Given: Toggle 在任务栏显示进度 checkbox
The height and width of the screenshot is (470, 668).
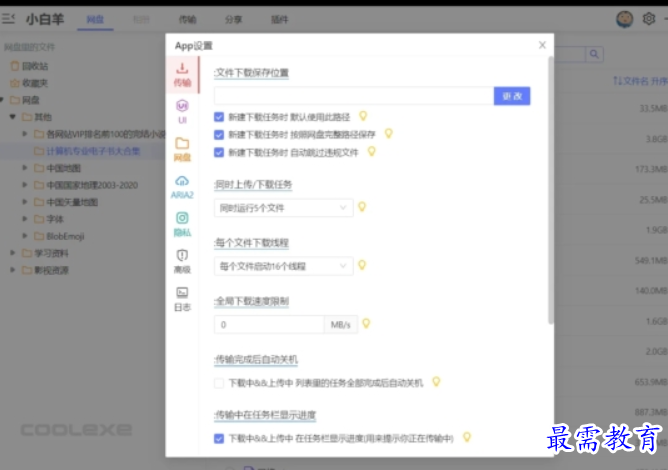Looking at the screenshot, I should (x=219, y=438).
